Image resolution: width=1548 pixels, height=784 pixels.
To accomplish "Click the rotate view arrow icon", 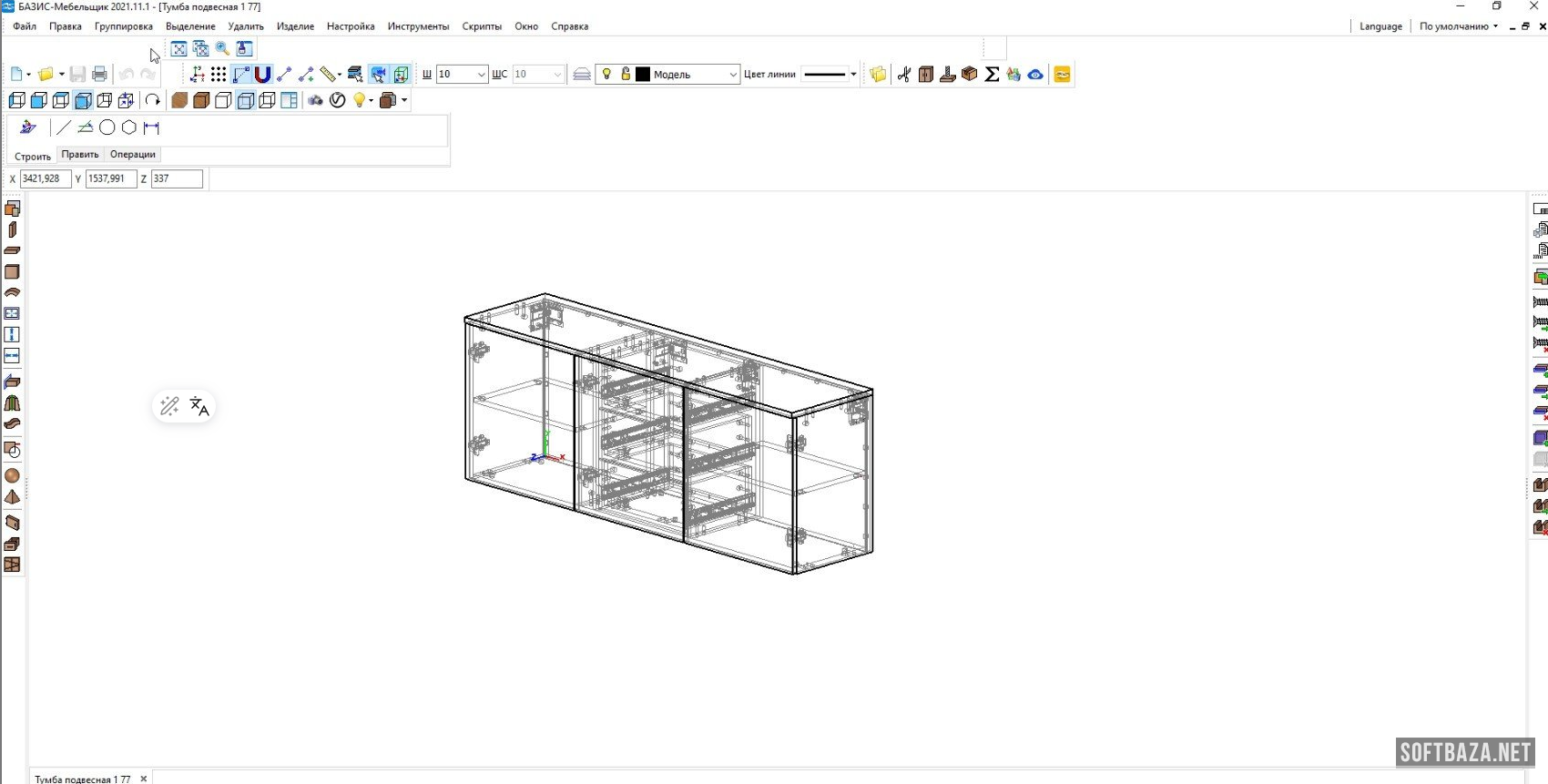I will pyautogui.click(x=153, y=100).
